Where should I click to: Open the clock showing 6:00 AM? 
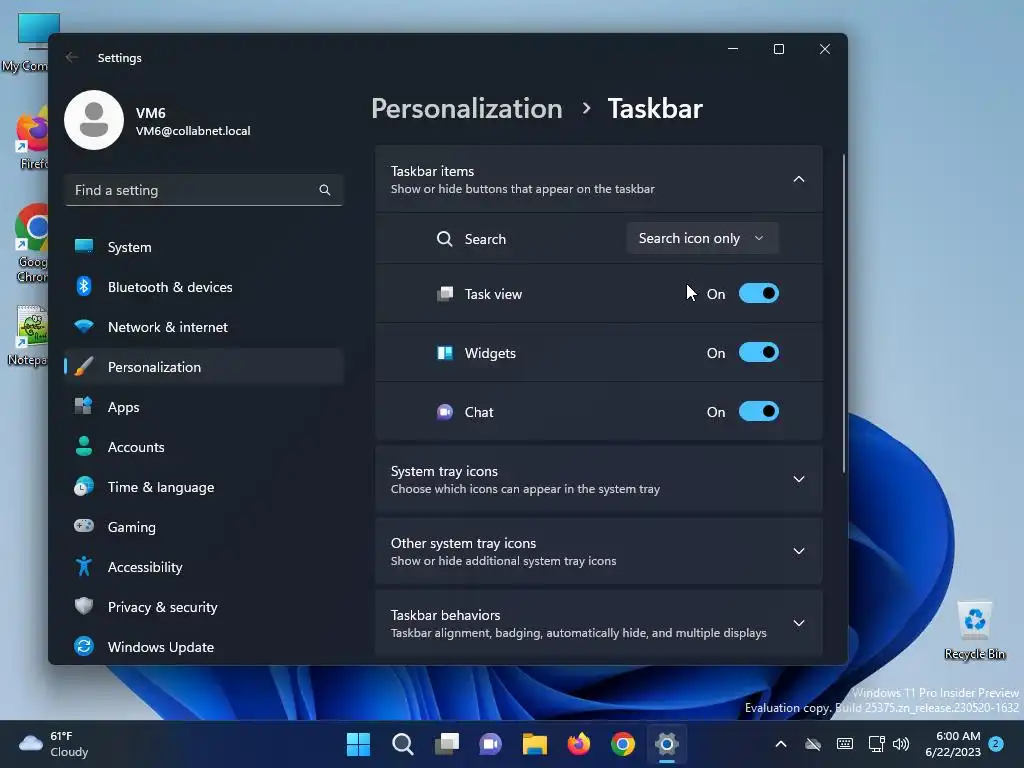pos(953,744)
